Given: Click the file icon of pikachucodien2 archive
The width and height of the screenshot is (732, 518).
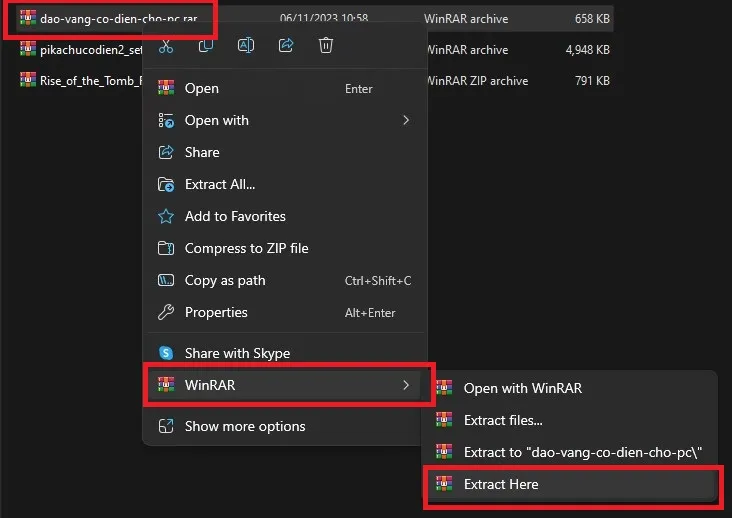Looking at the screenshot, I should (x=28, y=49).
